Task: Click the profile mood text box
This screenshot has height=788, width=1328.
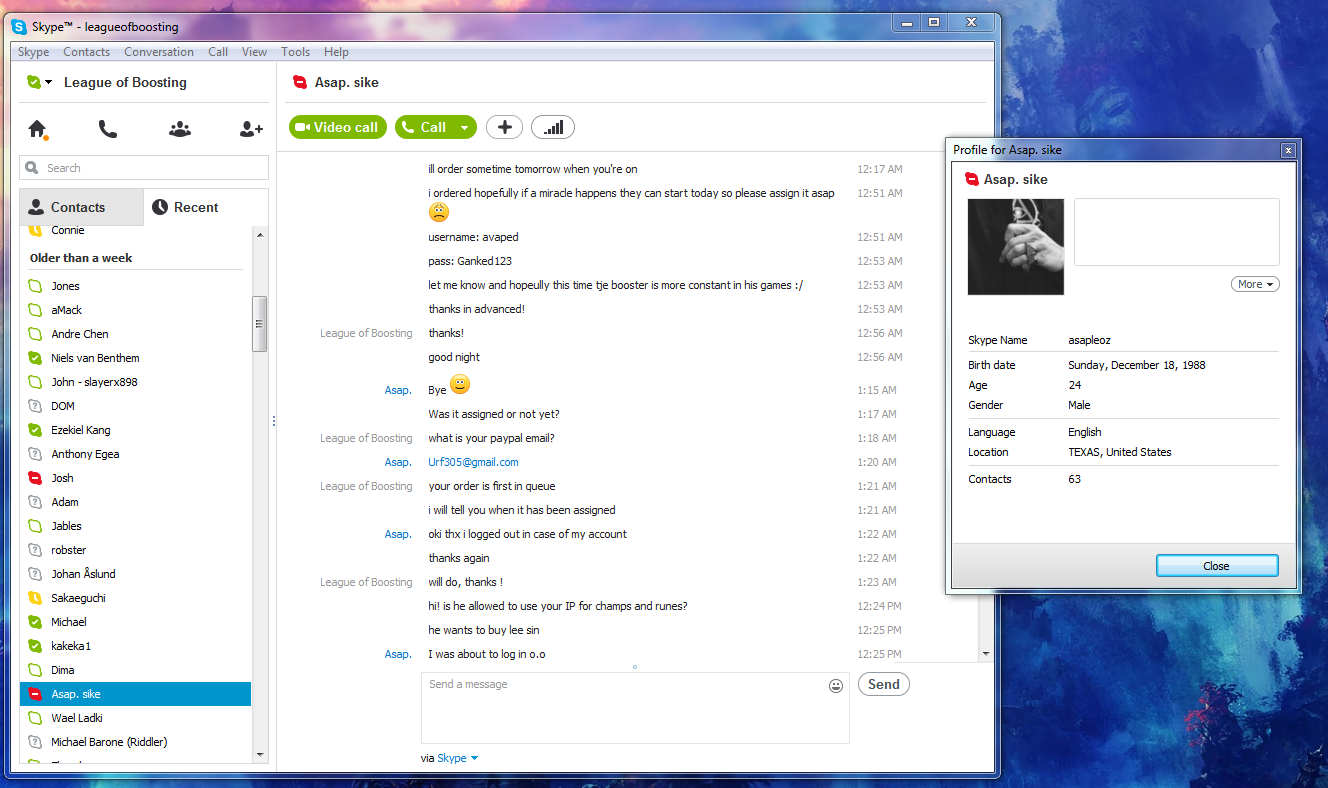Action: tap(1177, 232)
